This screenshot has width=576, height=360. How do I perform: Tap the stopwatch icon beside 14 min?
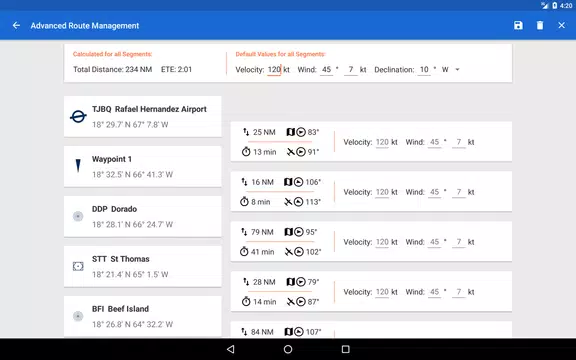[246, 302]
